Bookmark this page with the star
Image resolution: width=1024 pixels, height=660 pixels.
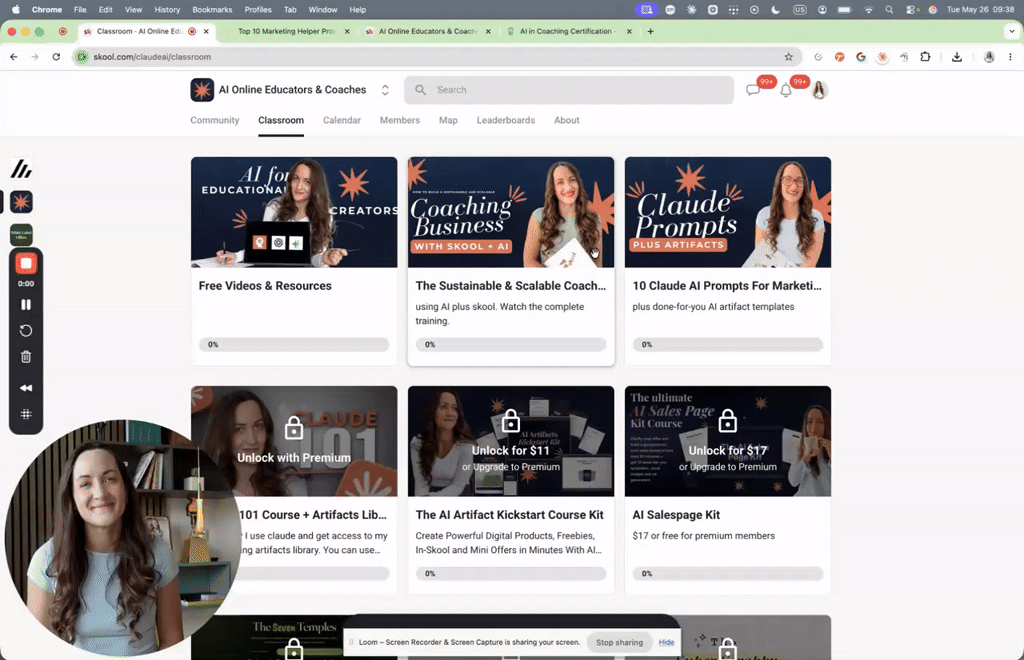788,57
